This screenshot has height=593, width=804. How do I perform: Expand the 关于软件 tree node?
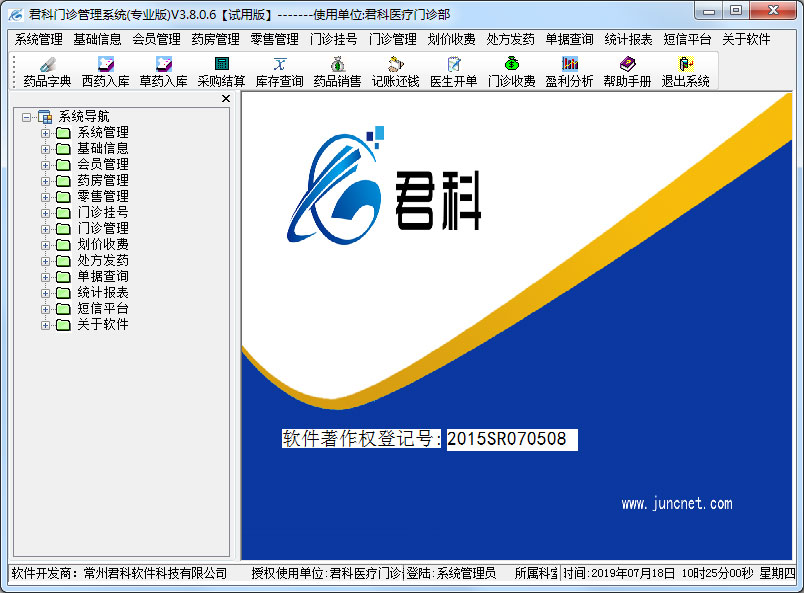pos(45,325)
